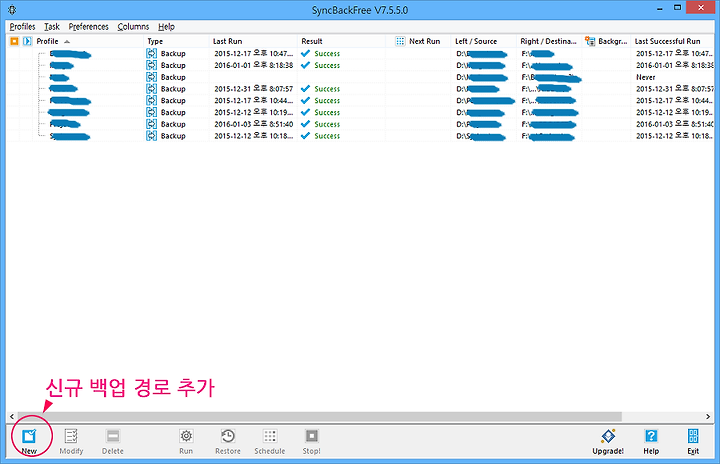
Task: Click backup type icon in 10:44 row
Action: click(152, 100)
